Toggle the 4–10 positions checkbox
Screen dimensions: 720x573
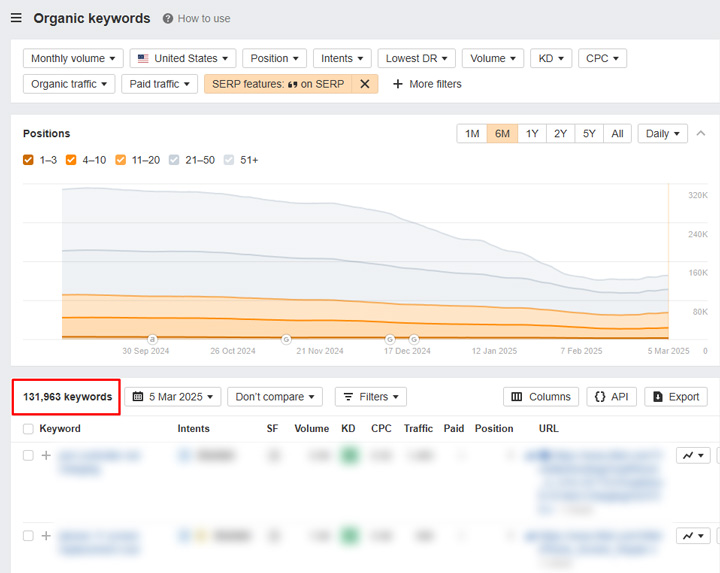[x=71, y=160]
